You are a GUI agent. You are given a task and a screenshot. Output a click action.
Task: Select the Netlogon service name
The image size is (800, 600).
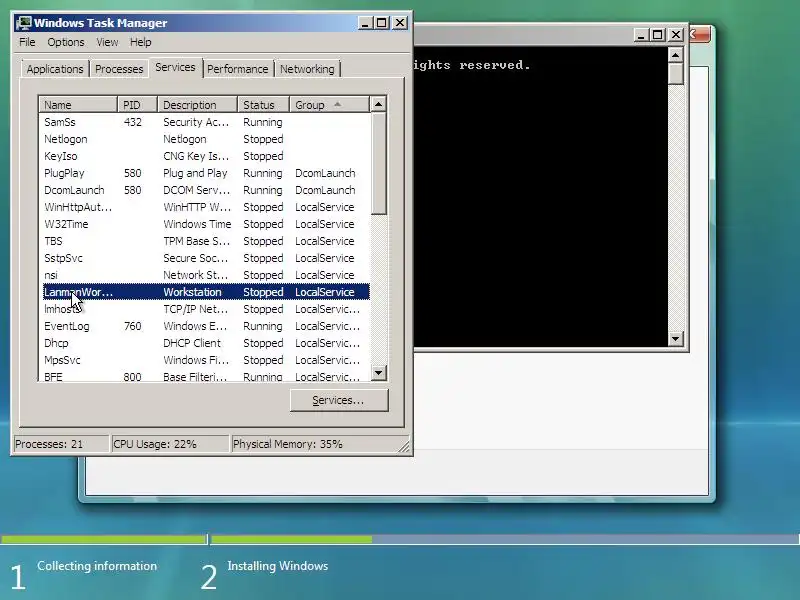(65, 139)
